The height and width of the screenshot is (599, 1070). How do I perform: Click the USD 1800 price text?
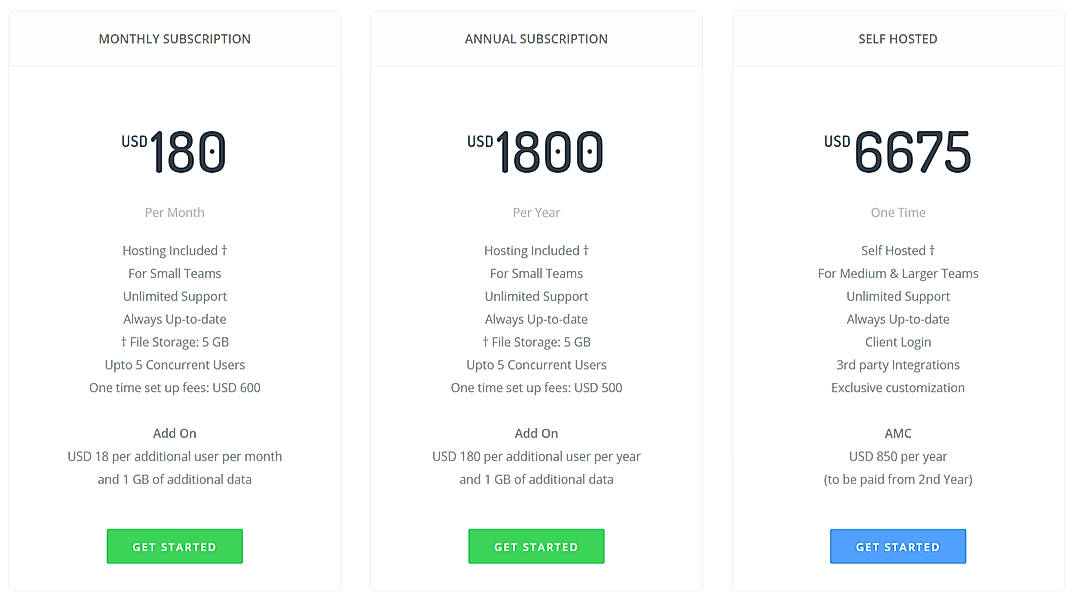coord(536,152)
